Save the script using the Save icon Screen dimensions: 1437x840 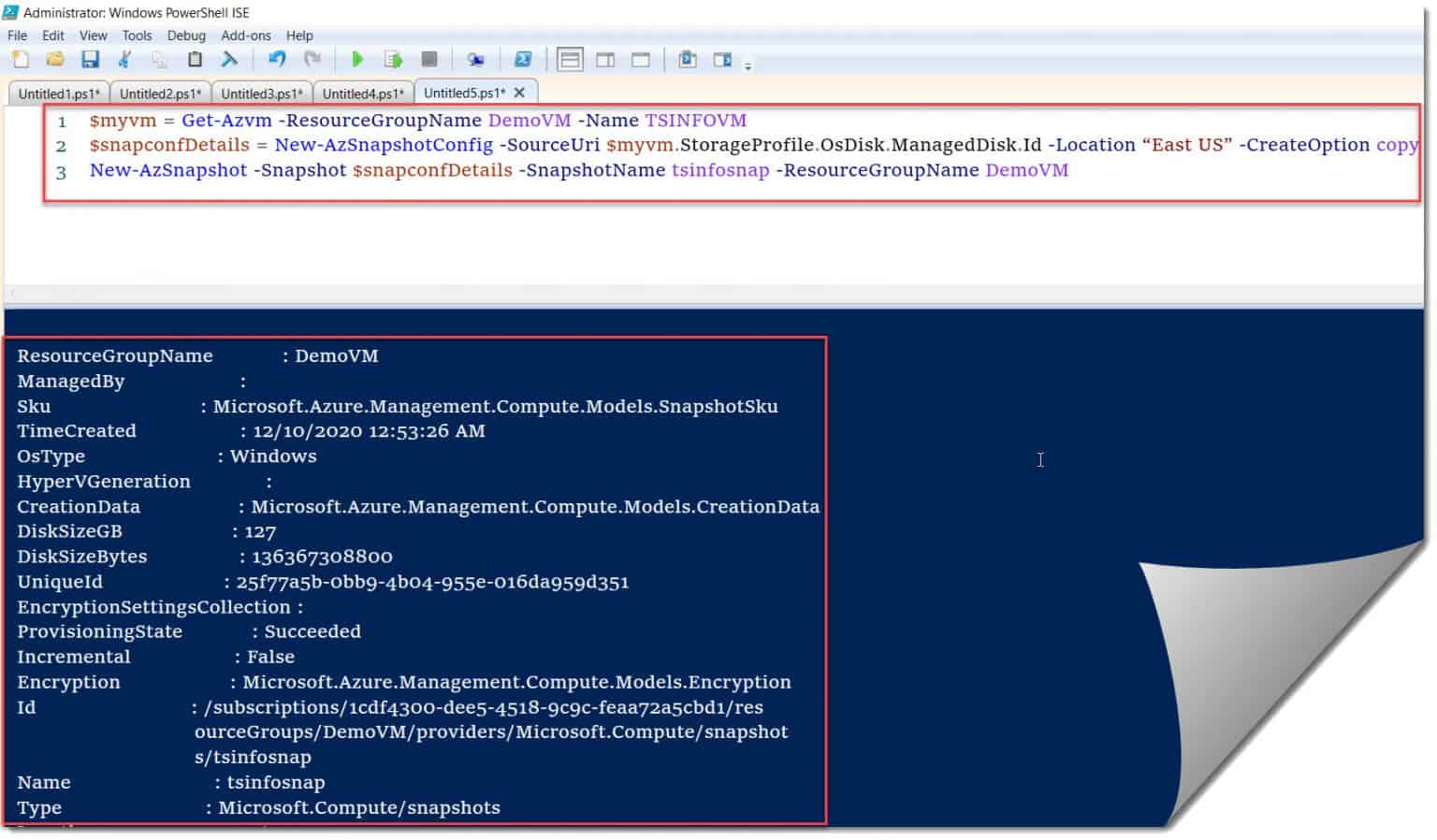pos(90,59)
